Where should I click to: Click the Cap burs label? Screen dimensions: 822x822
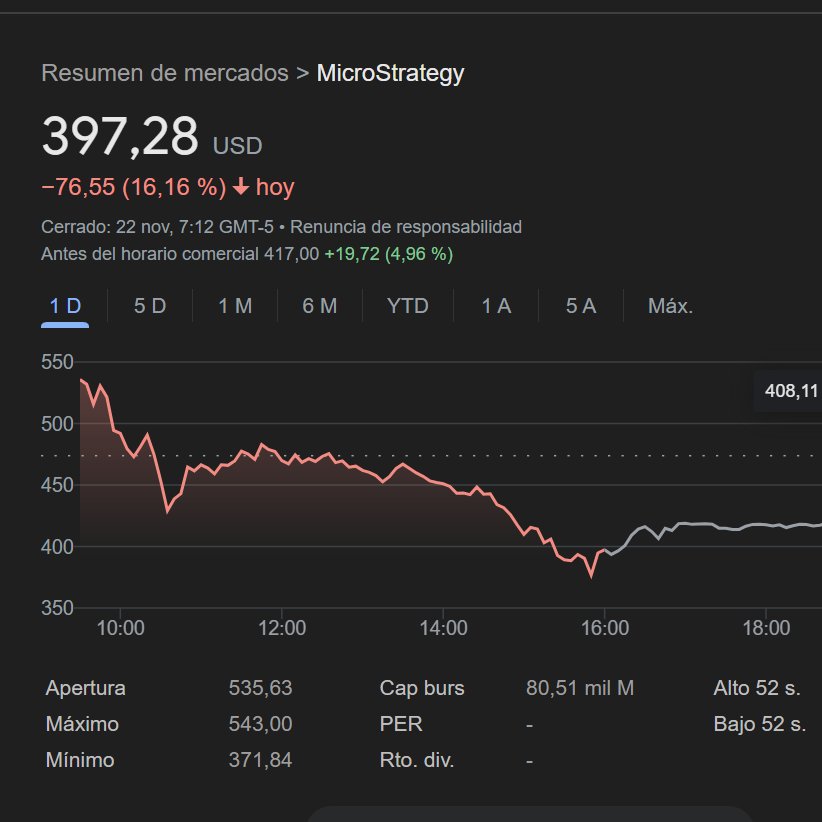point(422,688)
